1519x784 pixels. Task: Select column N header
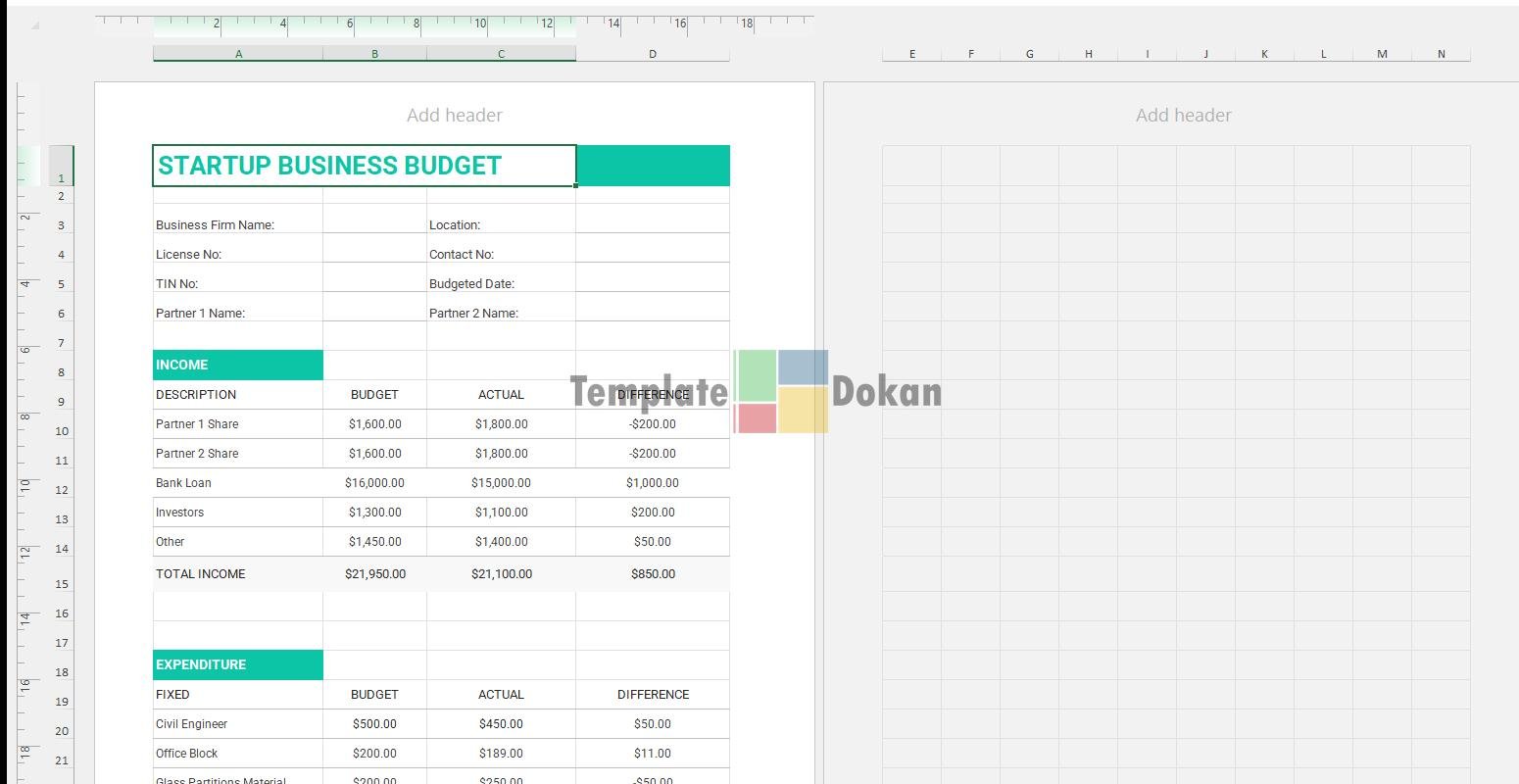pos(1441,54)
